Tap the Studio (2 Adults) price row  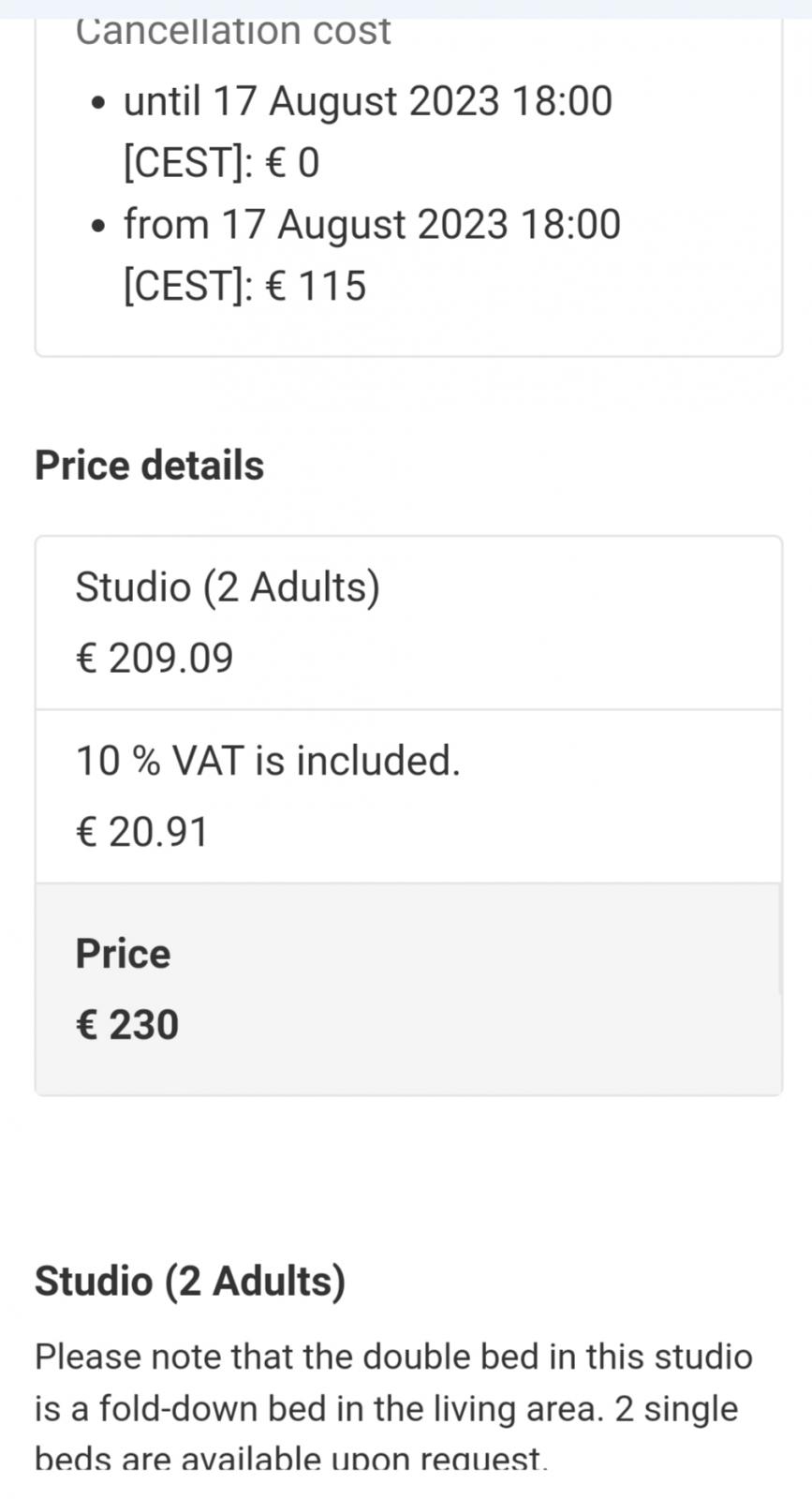pos(408,623)
